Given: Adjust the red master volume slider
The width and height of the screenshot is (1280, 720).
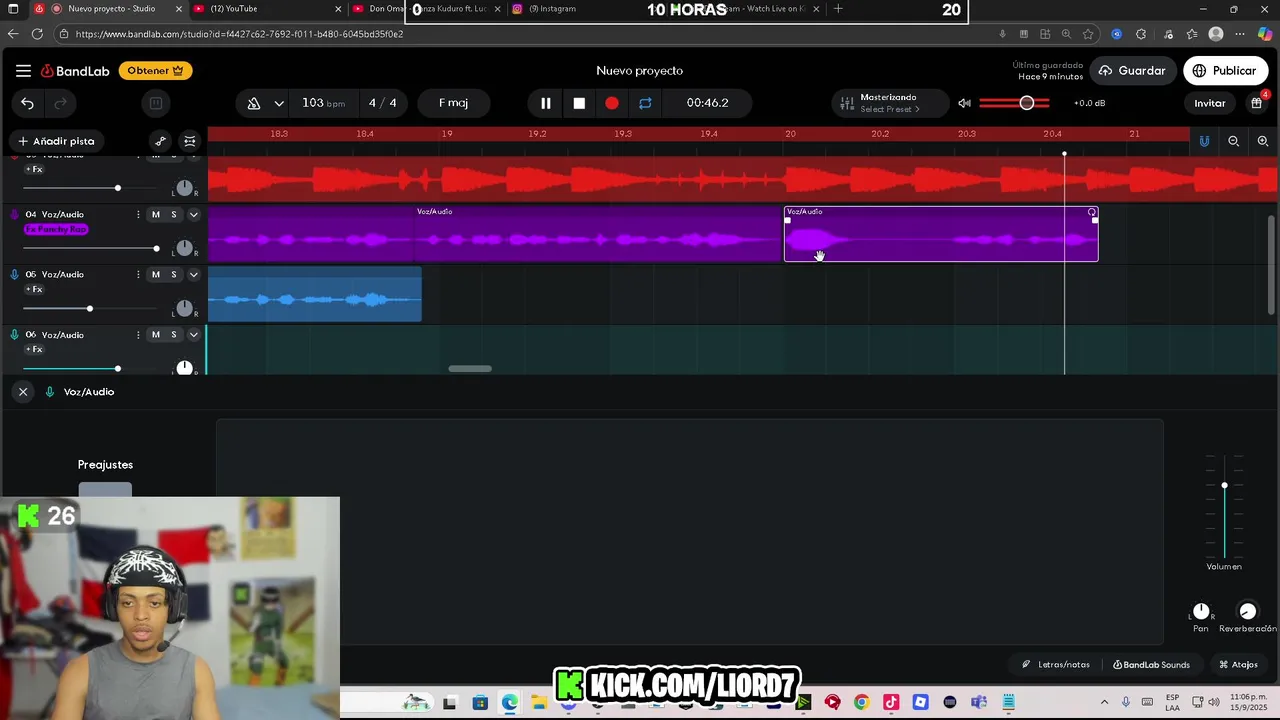Looking at the screenshot, I should coord(1014,103).
